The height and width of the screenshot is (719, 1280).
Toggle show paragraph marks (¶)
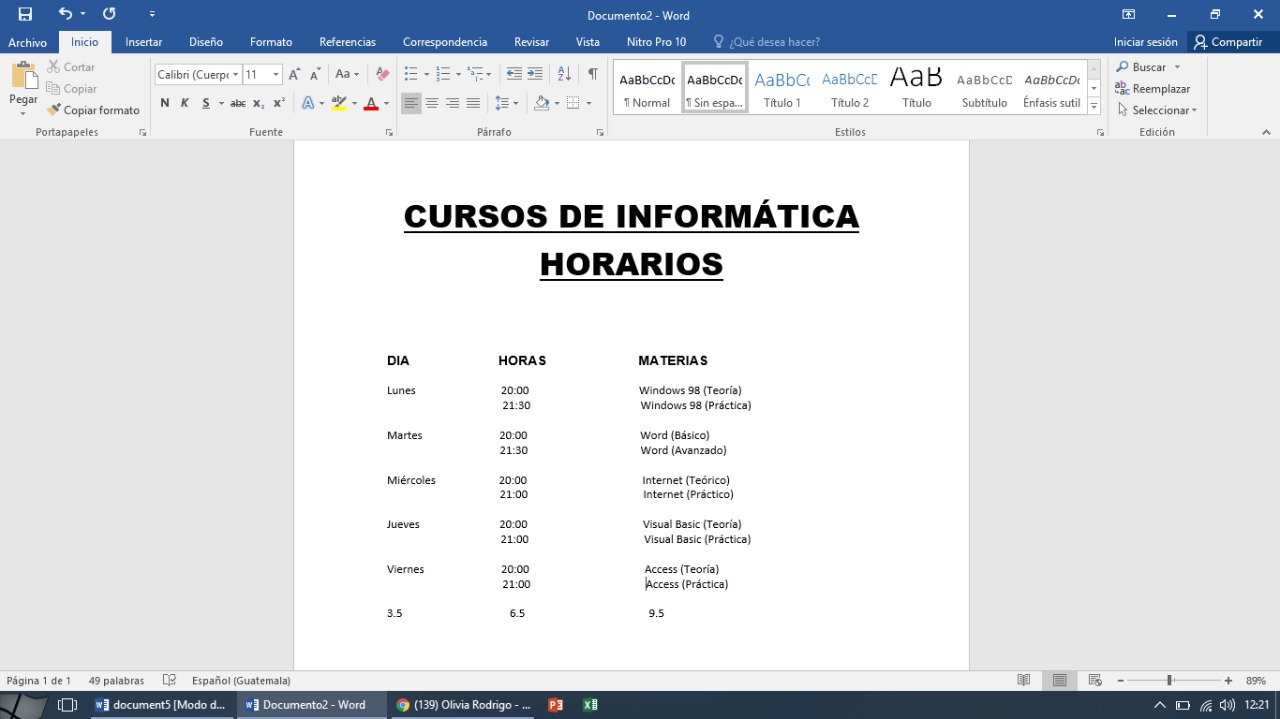click(x=593, y=74)
